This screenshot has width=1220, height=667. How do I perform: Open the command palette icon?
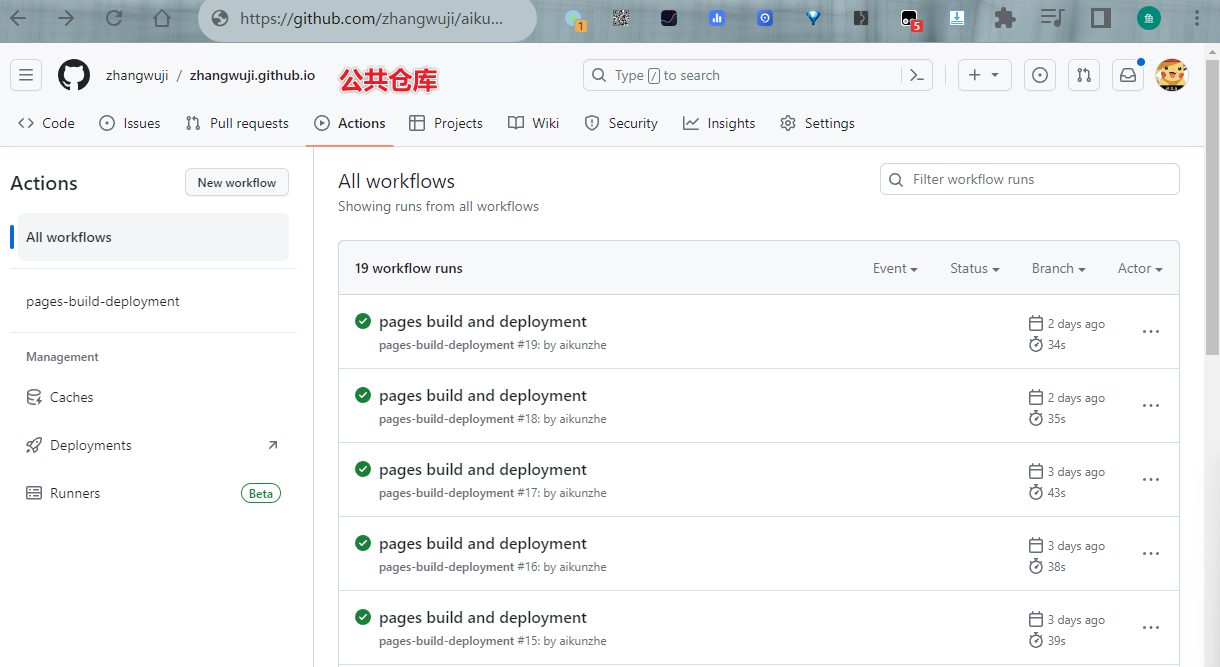(916, 75)
